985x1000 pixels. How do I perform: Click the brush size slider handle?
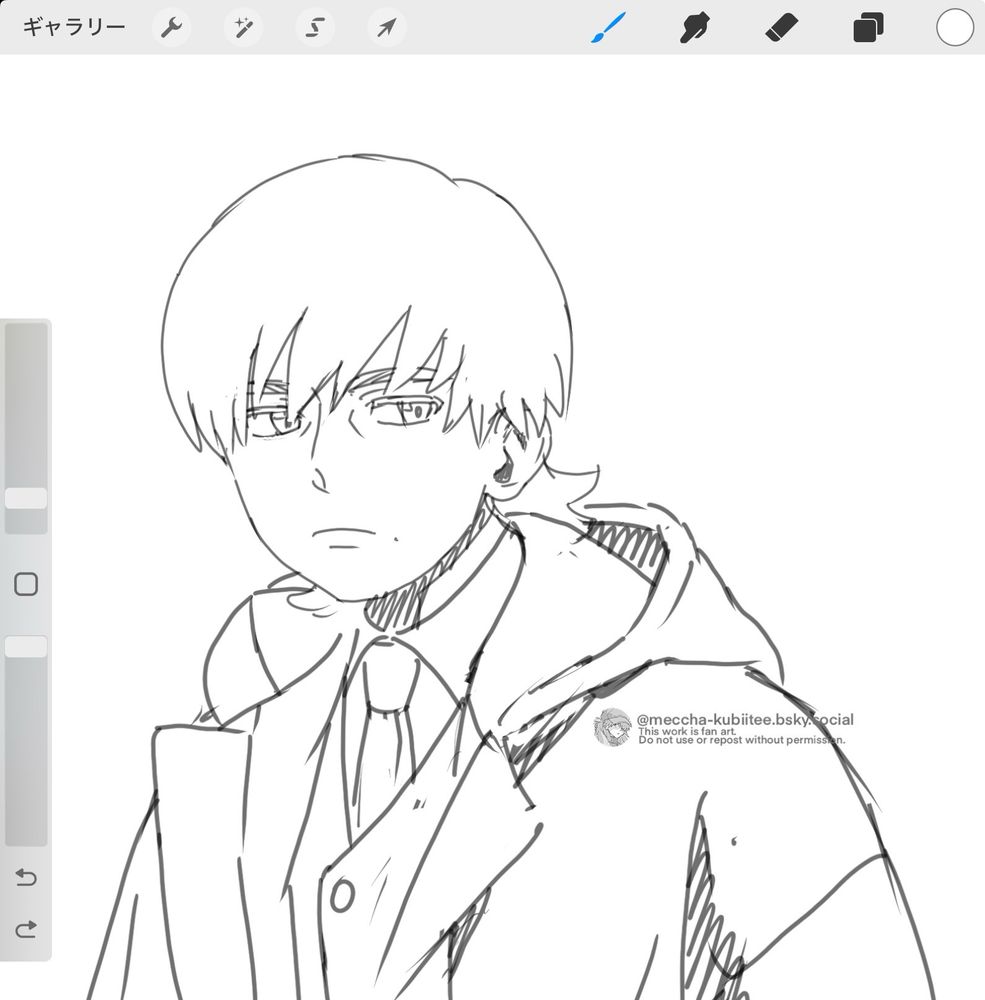pos(26,498)
